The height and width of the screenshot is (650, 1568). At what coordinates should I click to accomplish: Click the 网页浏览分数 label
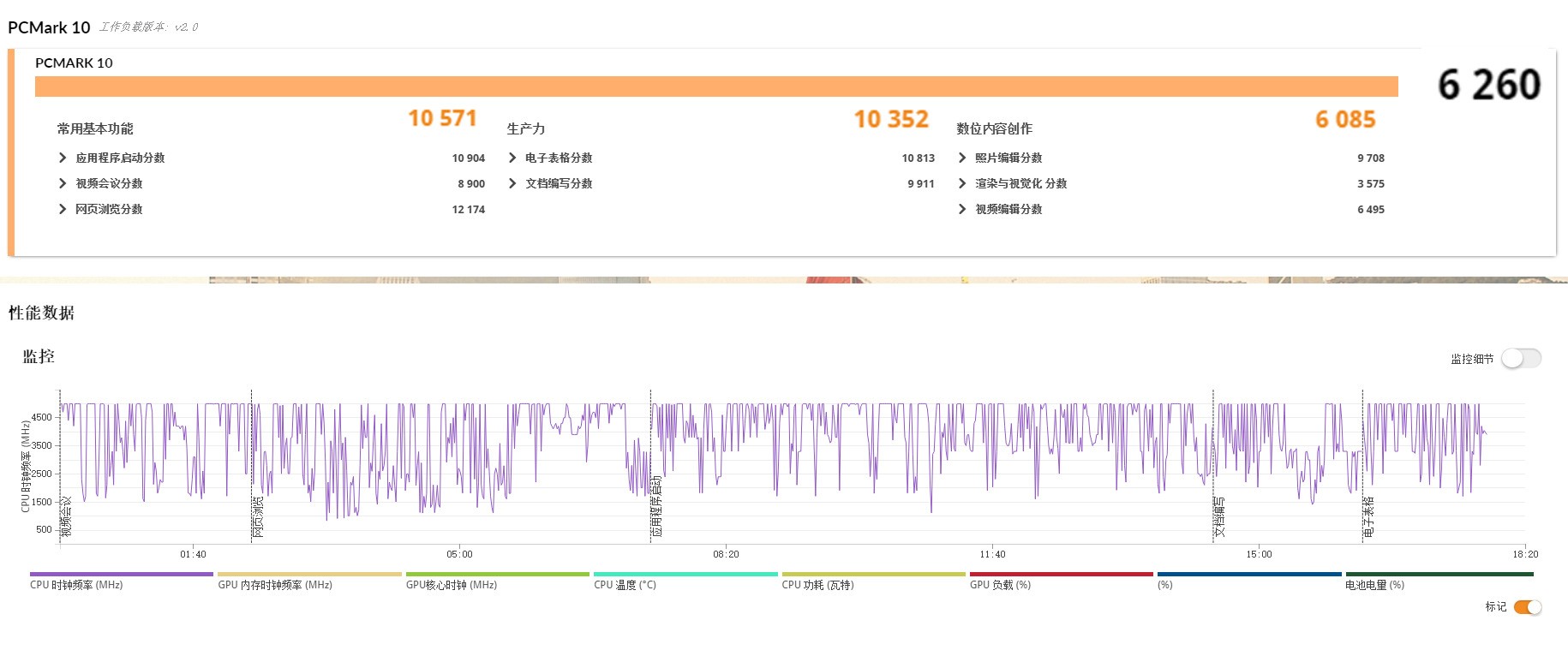click(x=109, y=209)
